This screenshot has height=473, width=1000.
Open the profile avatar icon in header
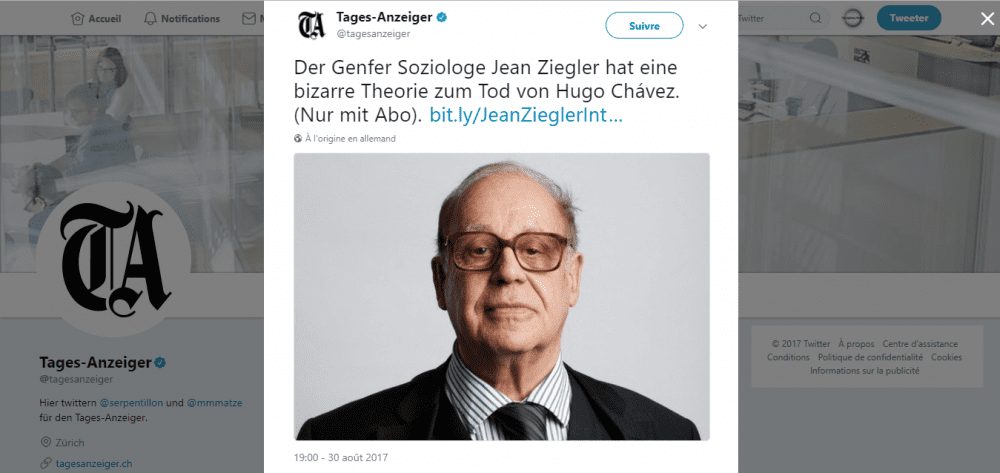click(x=853, y=18)
